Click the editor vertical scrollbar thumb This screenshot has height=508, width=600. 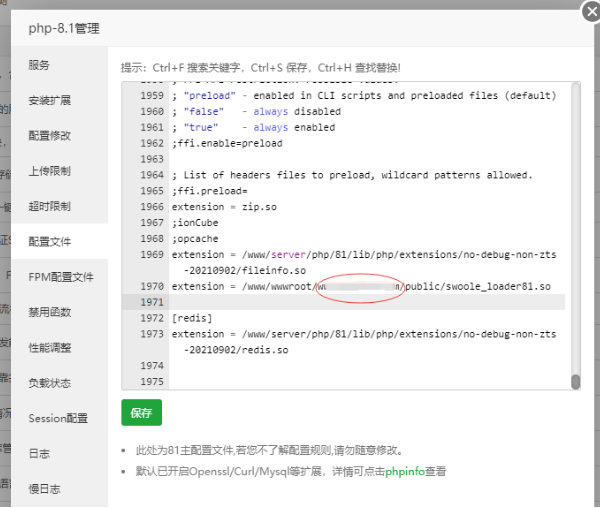(575, 382)
